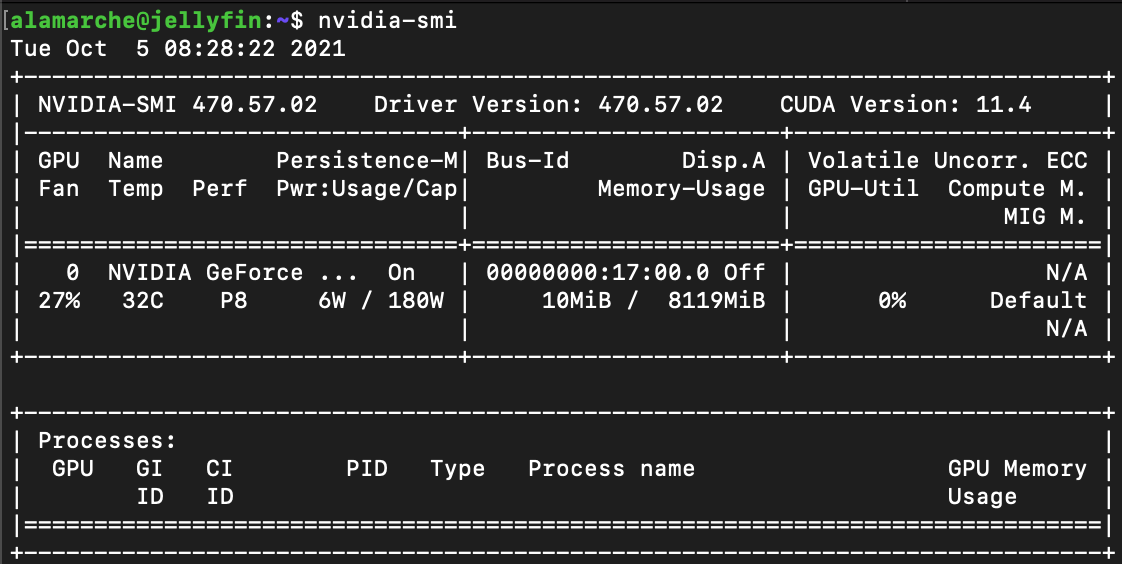Click the Default compute mode text

[1038, 301]
